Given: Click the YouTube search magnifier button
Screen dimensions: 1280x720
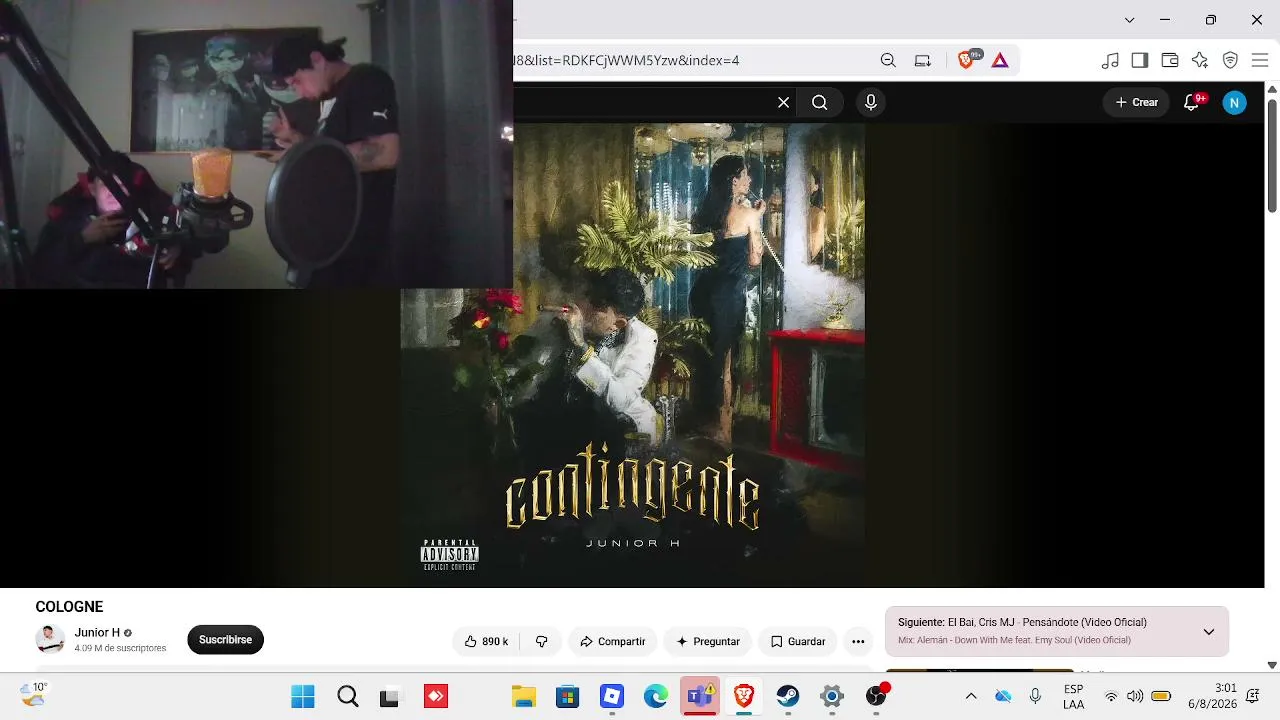Looking at the screenshot, I should click(820, 102).
